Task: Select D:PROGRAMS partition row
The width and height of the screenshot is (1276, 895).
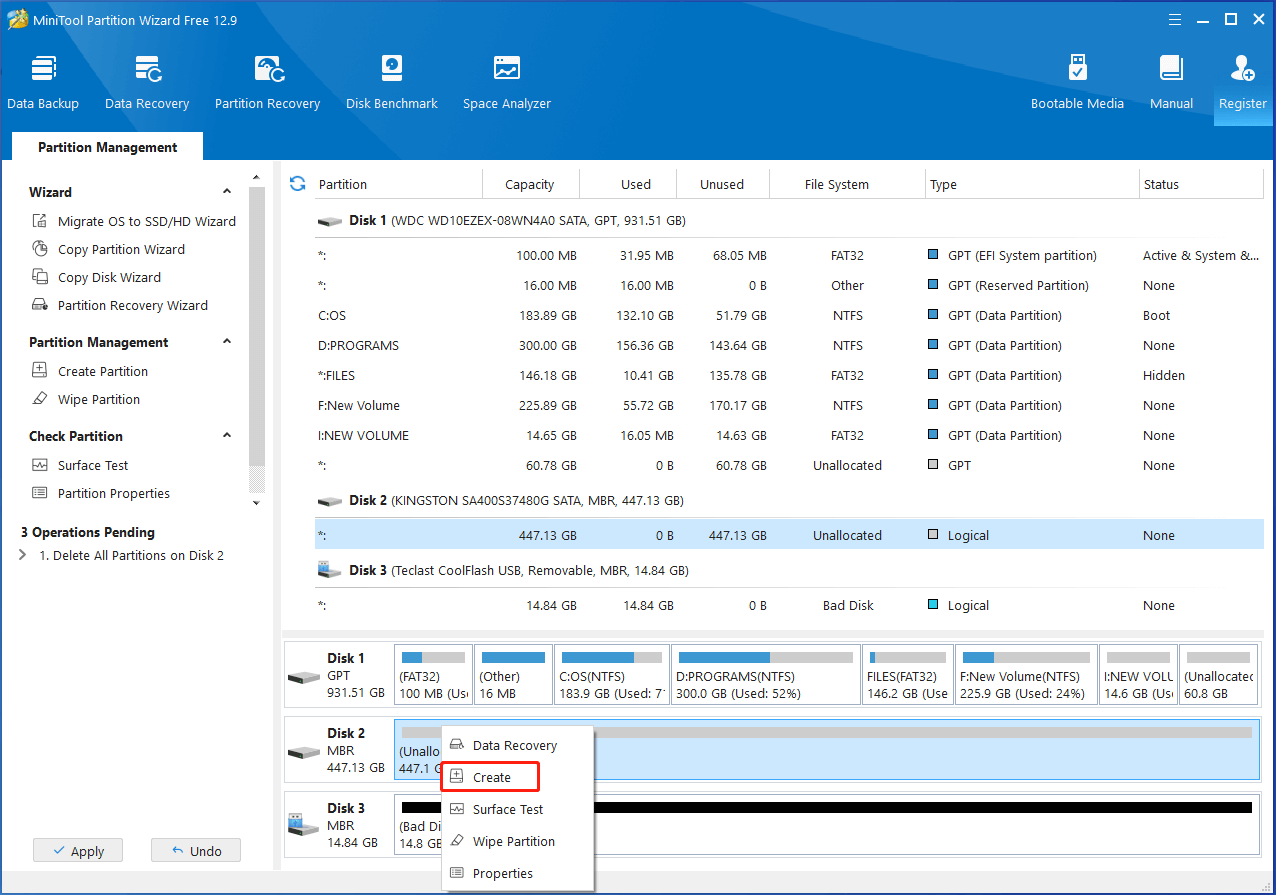Action: (789, 345)
